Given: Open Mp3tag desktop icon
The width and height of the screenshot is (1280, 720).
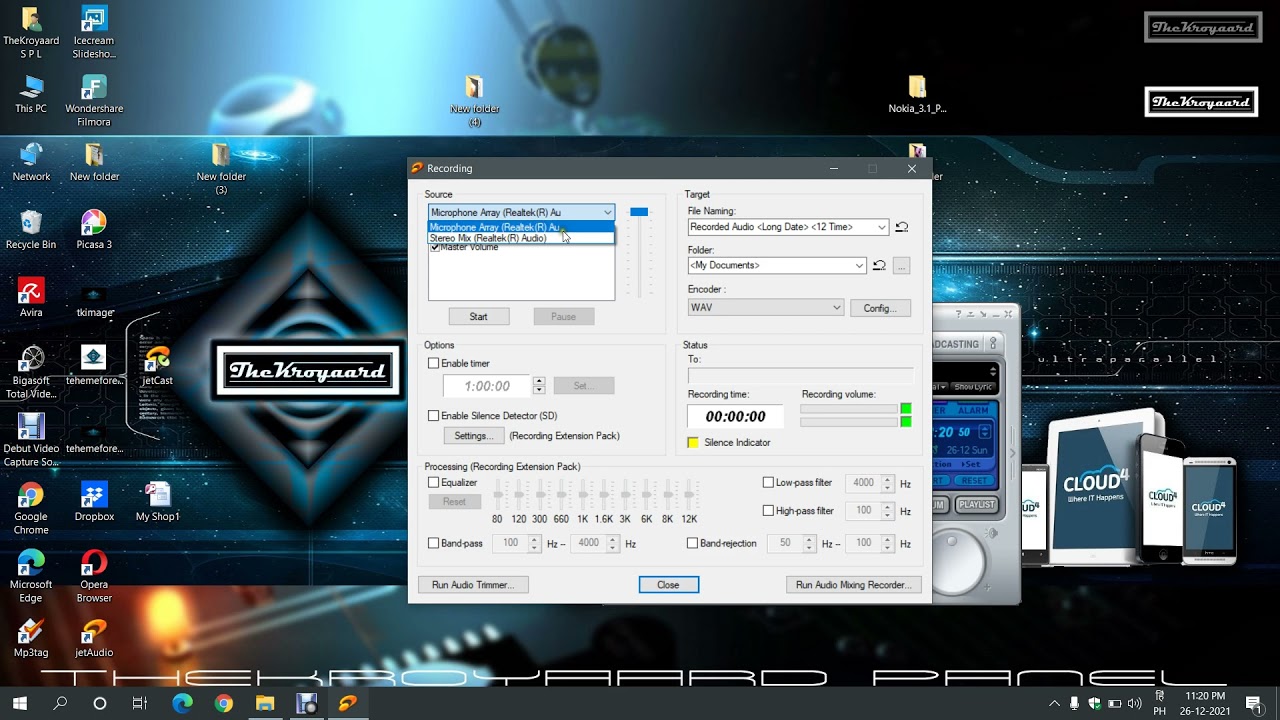Looking at the screenshot, I should [x=31, y=638].
